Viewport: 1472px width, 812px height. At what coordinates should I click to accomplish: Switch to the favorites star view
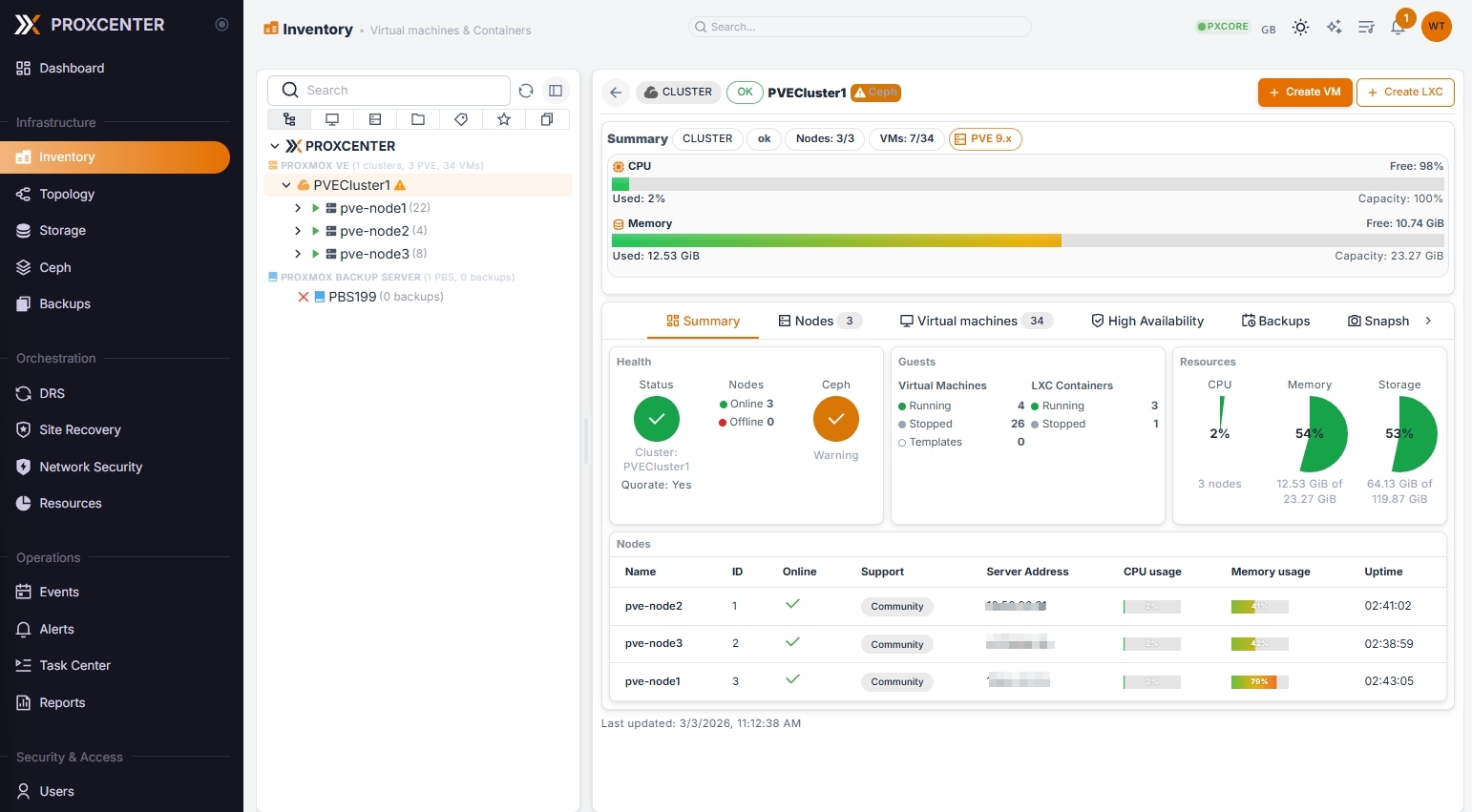click(x=504, y=119)
